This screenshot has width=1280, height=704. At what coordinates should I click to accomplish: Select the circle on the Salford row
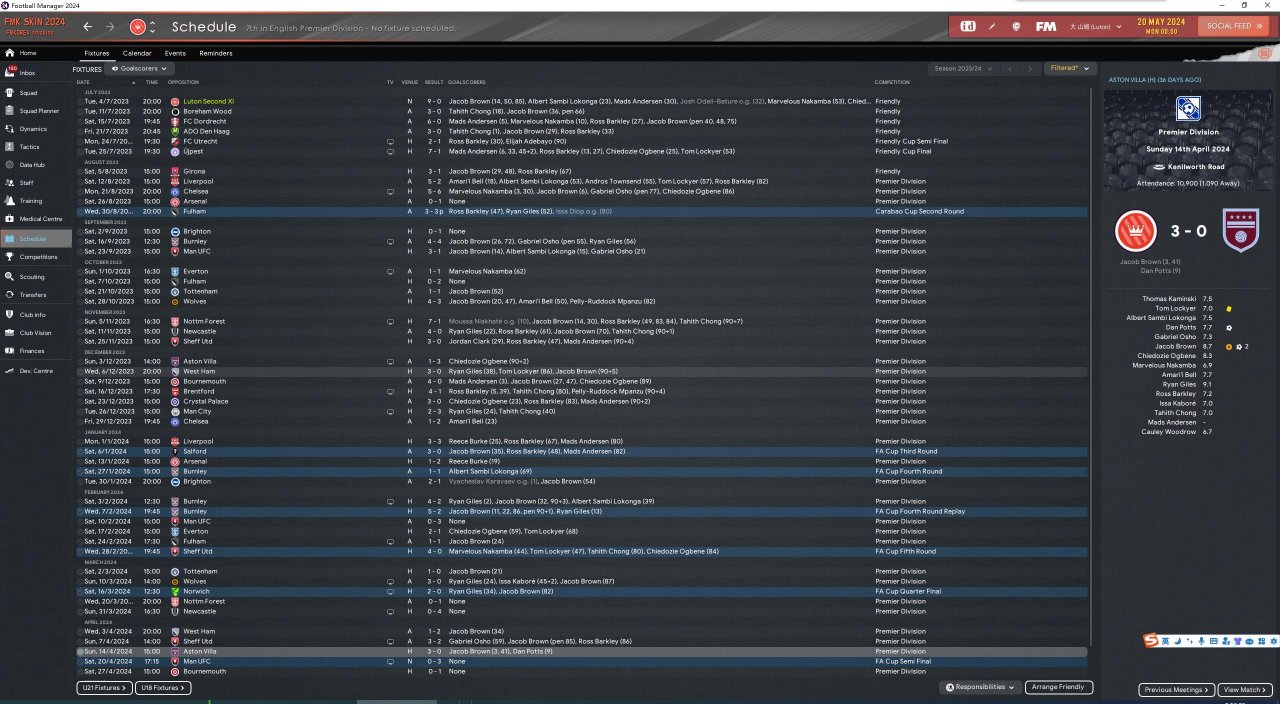point(82,451)
